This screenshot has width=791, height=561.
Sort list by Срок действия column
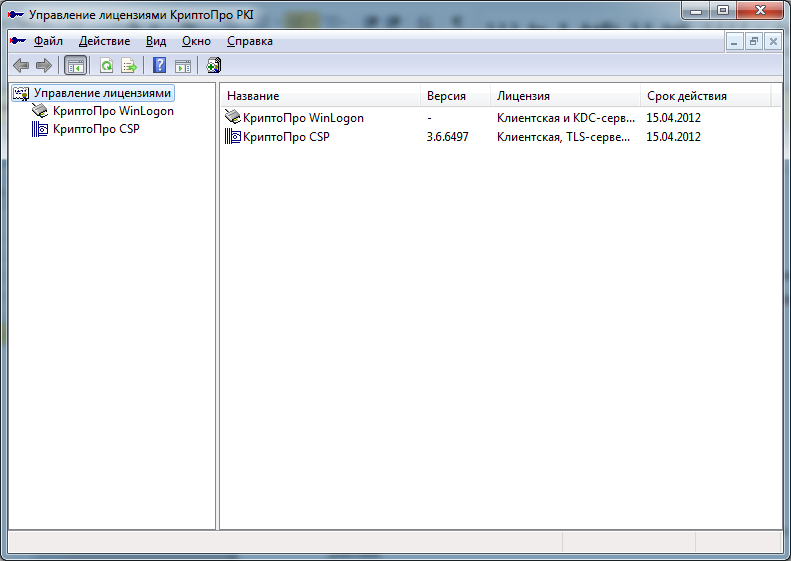[705, 96]
